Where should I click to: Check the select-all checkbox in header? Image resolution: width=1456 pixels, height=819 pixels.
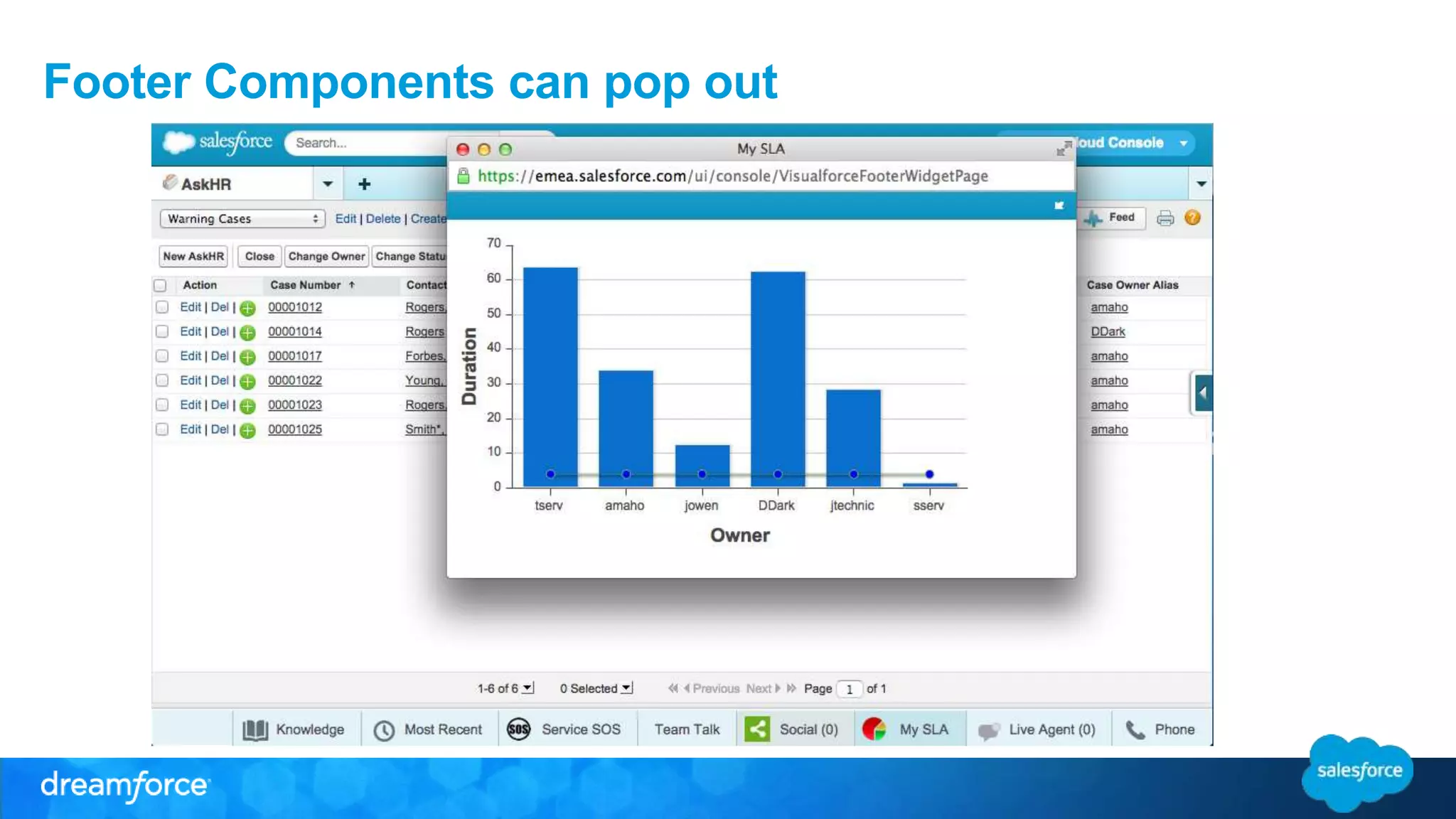pos(161,285)
